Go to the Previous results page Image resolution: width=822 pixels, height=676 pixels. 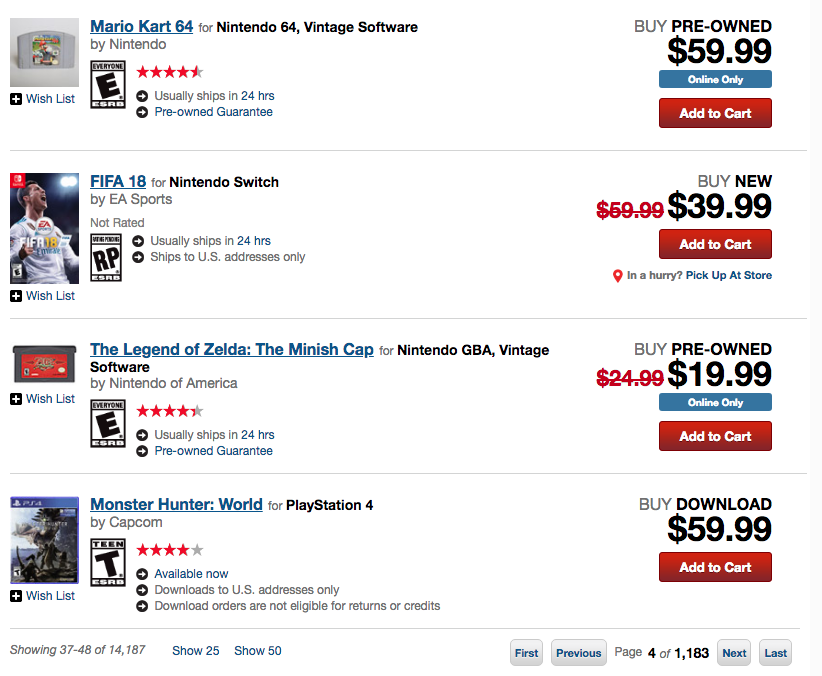(x=578, y=653)
